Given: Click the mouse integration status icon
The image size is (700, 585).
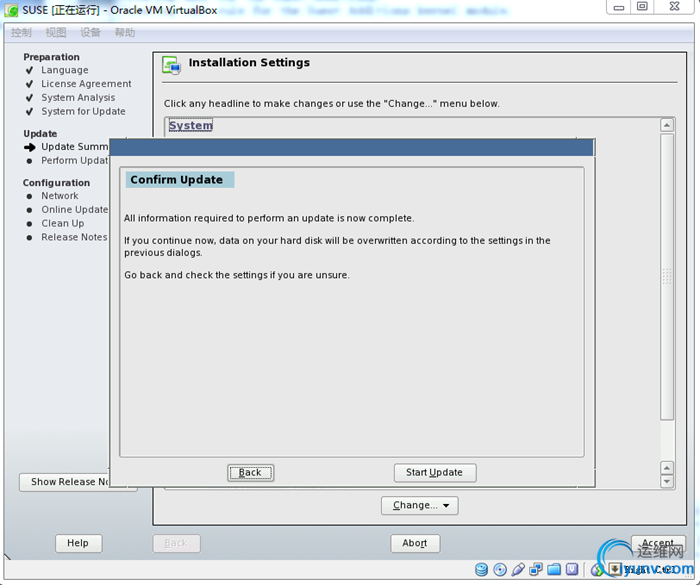Looking at the screenshot, I should coord(596,569).
